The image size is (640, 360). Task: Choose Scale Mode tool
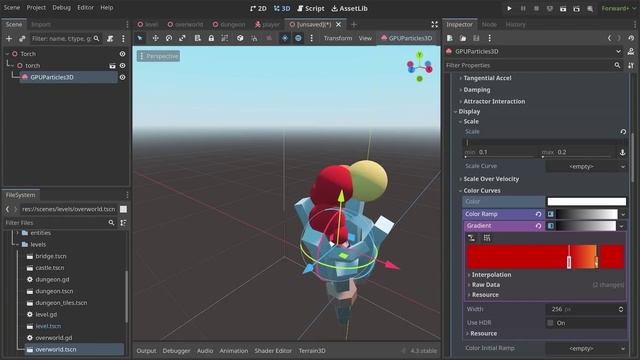(x=182, y=38)
